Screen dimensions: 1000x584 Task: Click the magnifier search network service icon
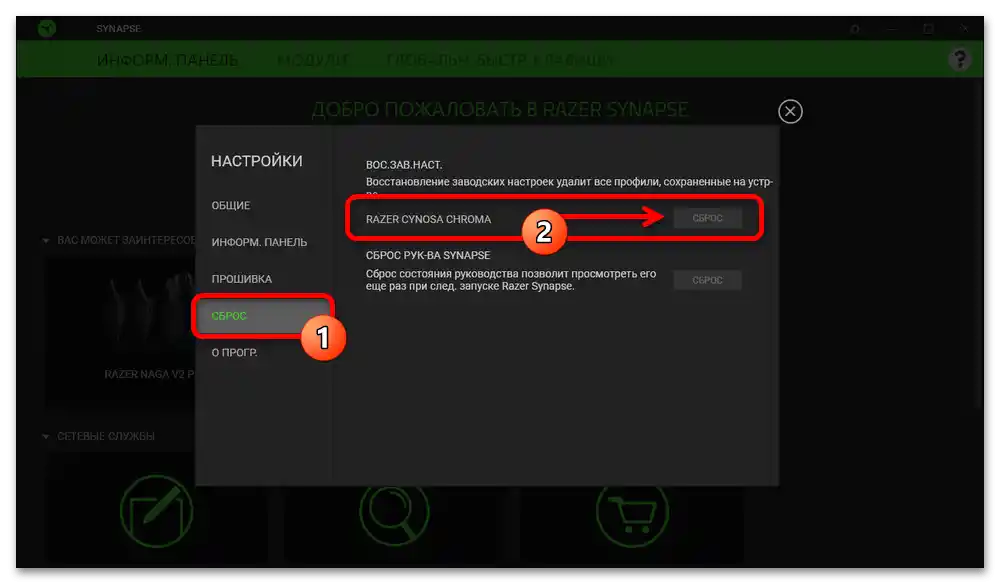[394, 511]
